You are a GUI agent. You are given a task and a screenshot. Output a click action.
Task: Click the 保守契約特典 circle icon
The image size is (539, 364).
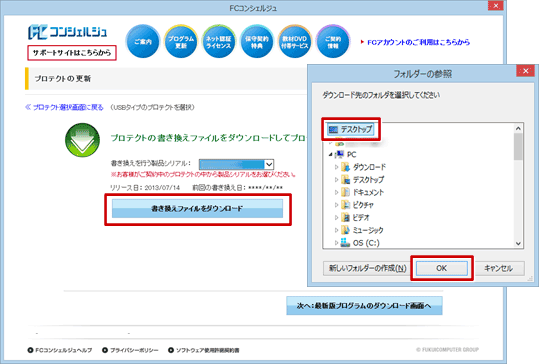(x=256, y=42)
